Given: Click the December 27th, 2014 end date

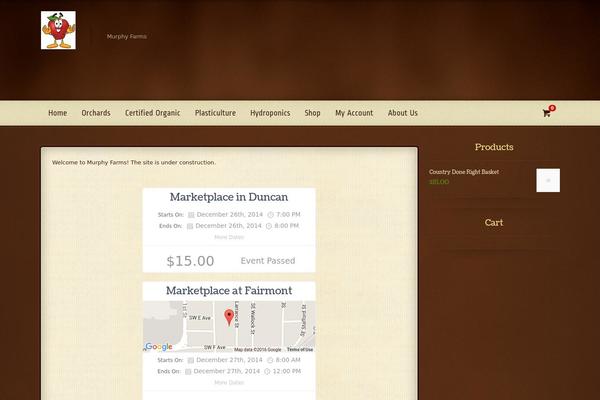Looking at the screenshot, I should click(227, 371).
